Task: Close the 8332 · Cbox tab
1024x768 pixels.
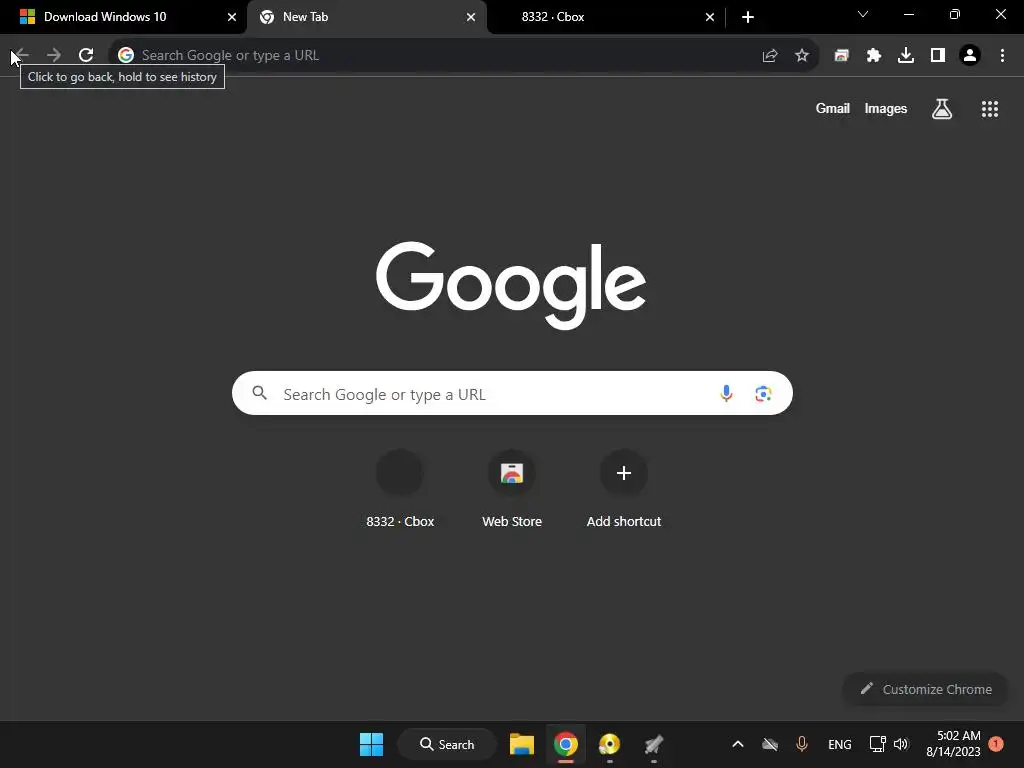Action: (710, 17)
